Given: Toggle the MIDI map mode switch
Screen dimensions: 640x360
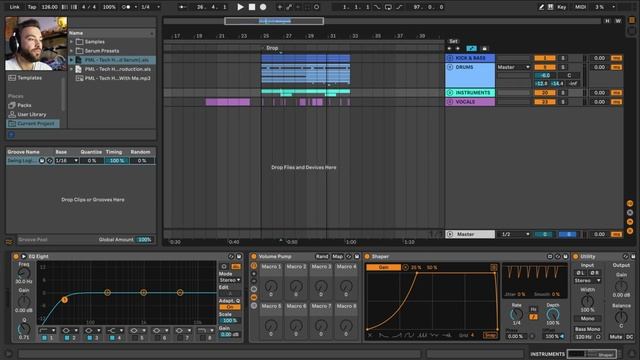Looking at the screenshot, I should [x=580, y=7].
